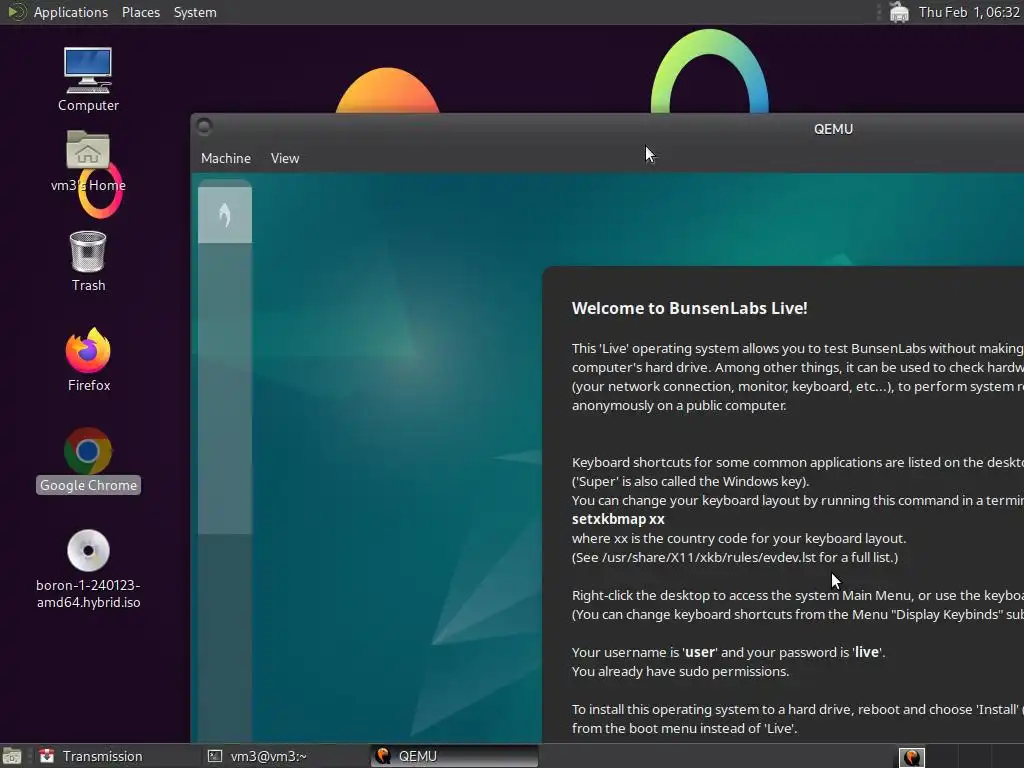1024x768 pixels.
Task: Open the System menu
Action: [195, 12]
